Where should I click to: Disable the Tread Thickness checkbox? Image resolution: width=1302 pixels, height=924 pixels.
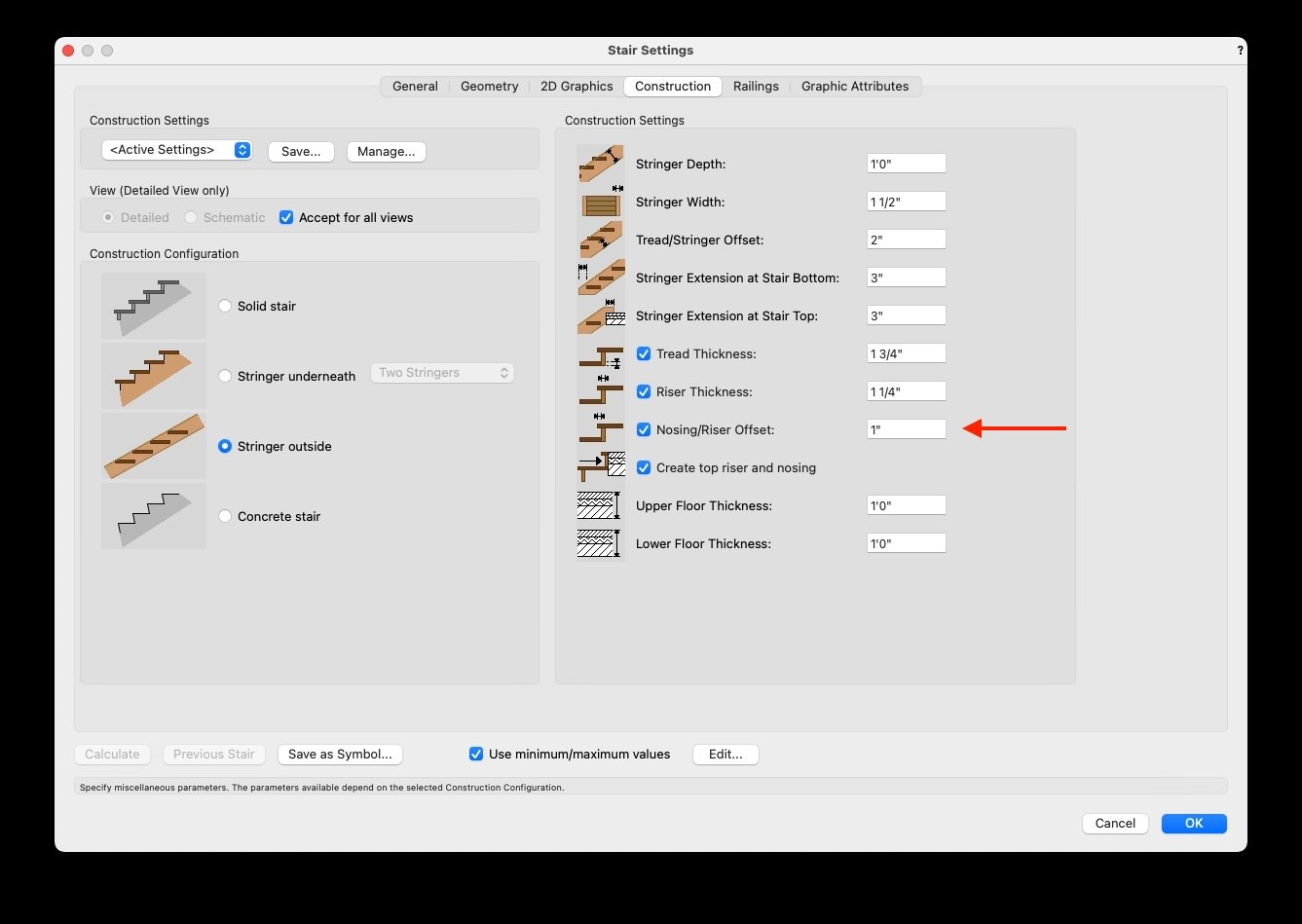pos(643,353)
